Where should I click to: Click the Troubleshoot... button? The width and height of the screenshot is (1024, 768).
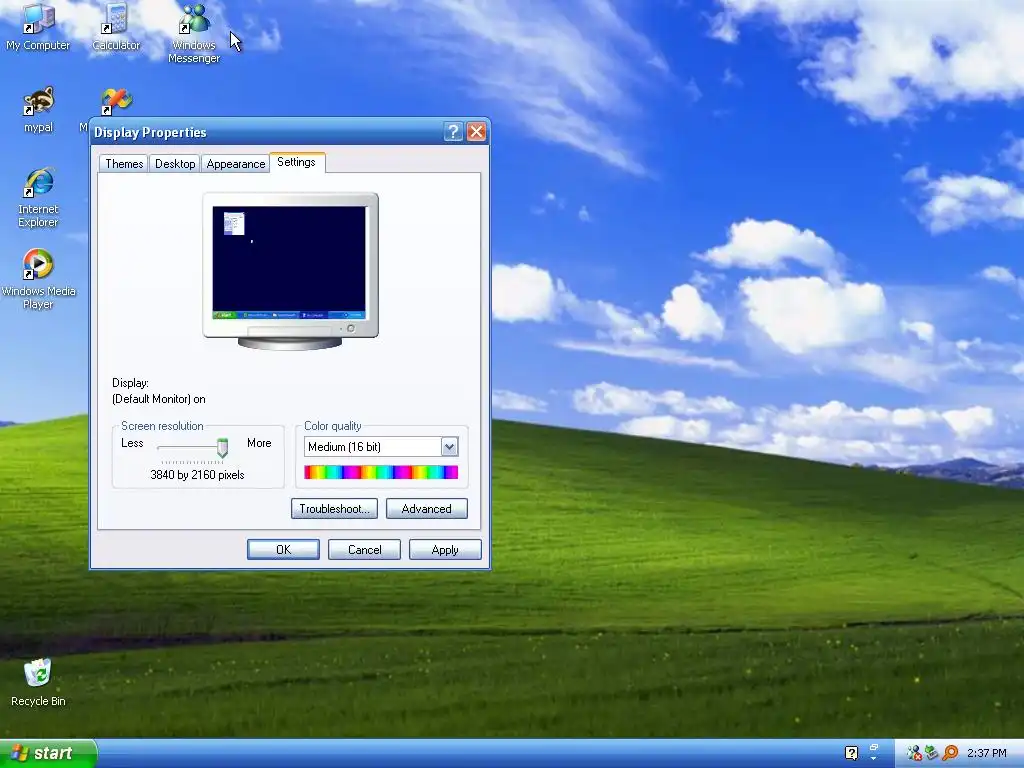coord(334,509)
